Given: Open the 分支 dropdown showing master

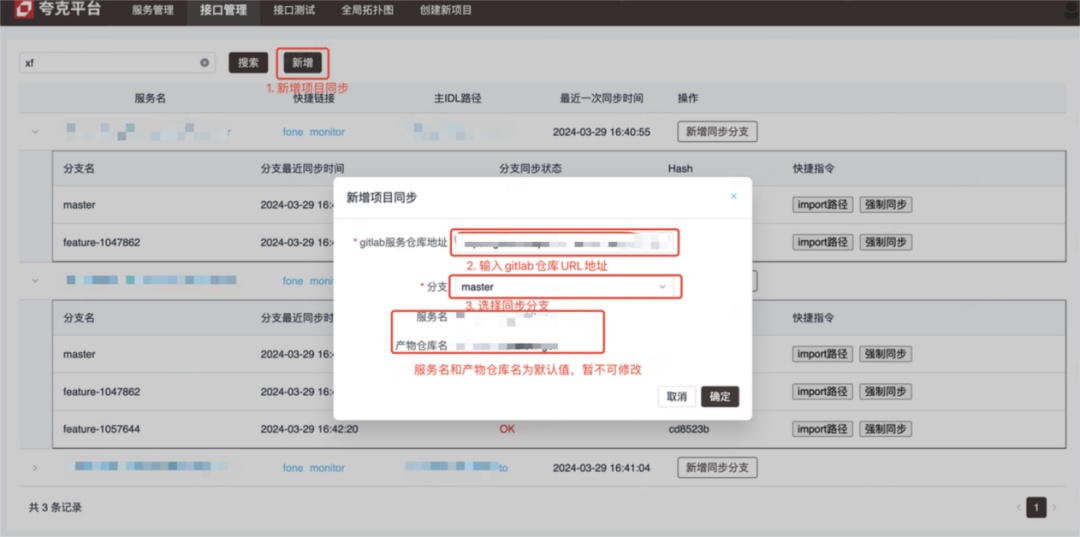Looking at the screenshot, I should click(565, 286).
